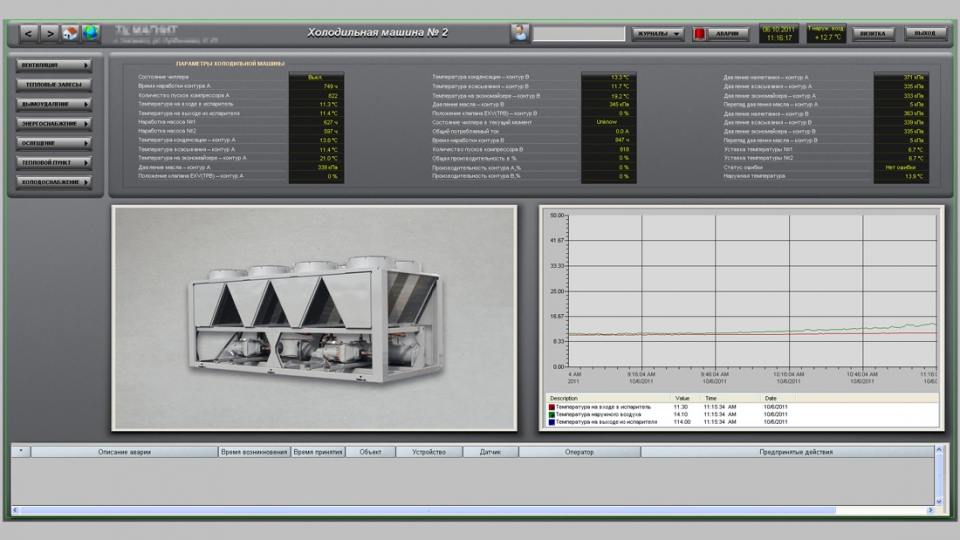Click the green swatch for outdoor air trend

tap(552, 414)
